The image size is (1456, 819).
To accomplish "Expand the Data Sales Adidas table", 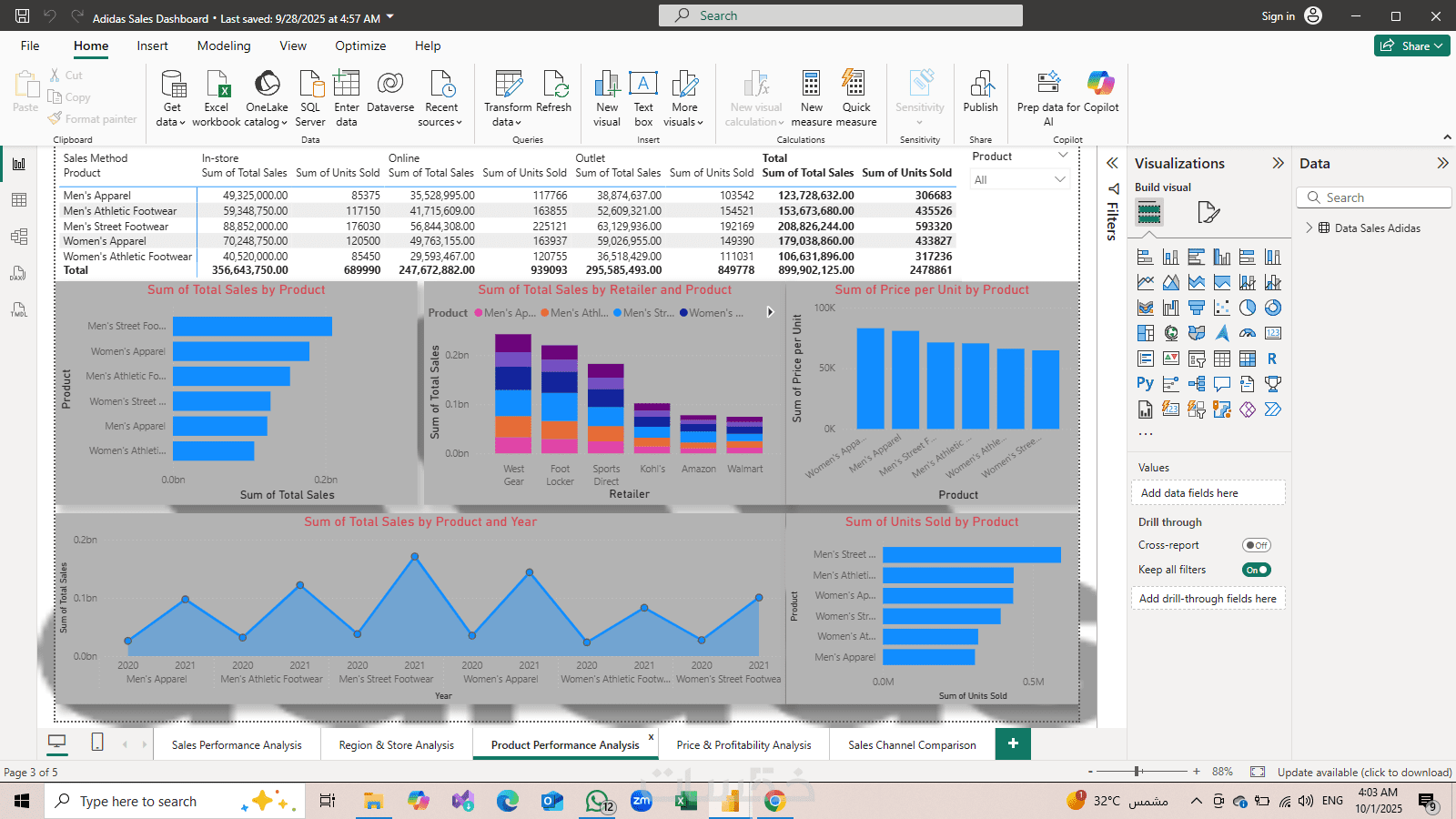I will pyautogui.click(x=1309, y=228).
